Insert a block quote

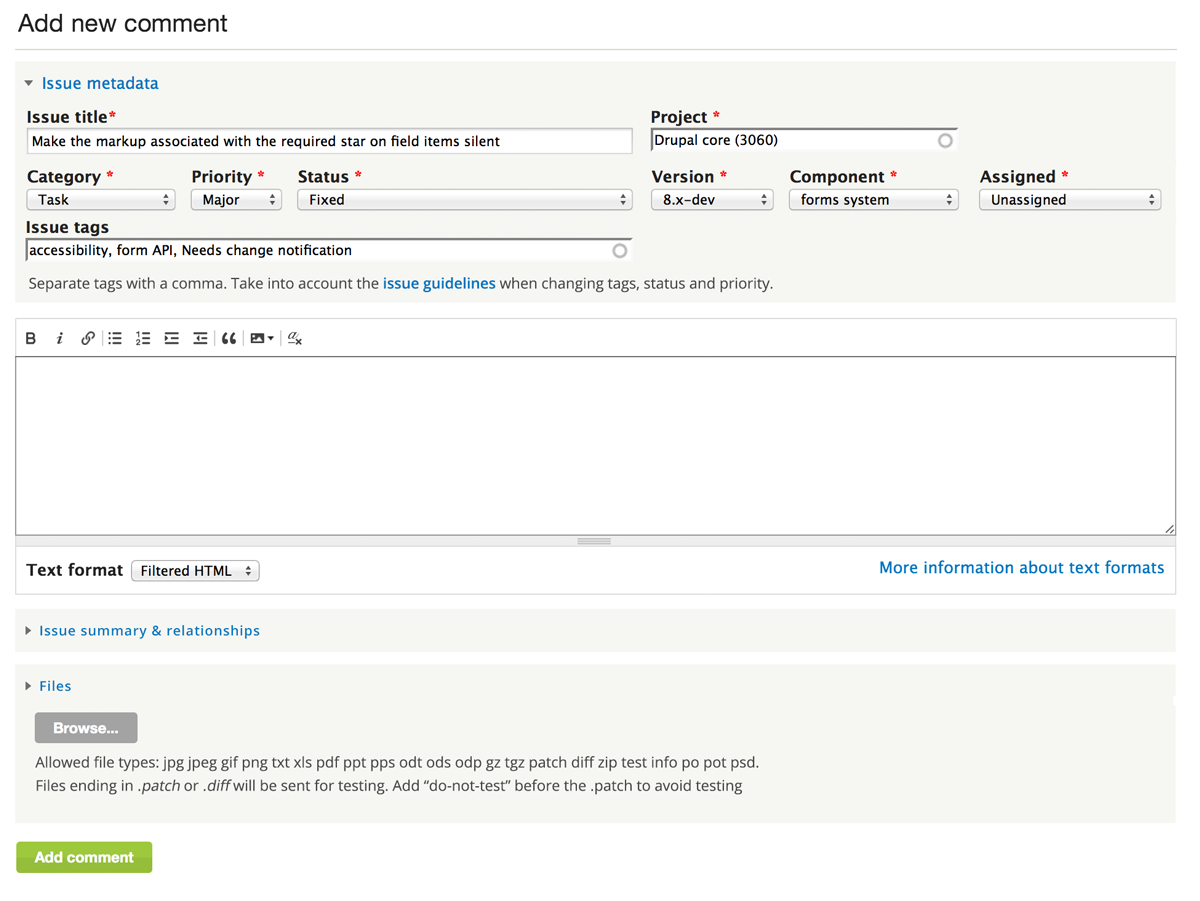pos(229,339)
